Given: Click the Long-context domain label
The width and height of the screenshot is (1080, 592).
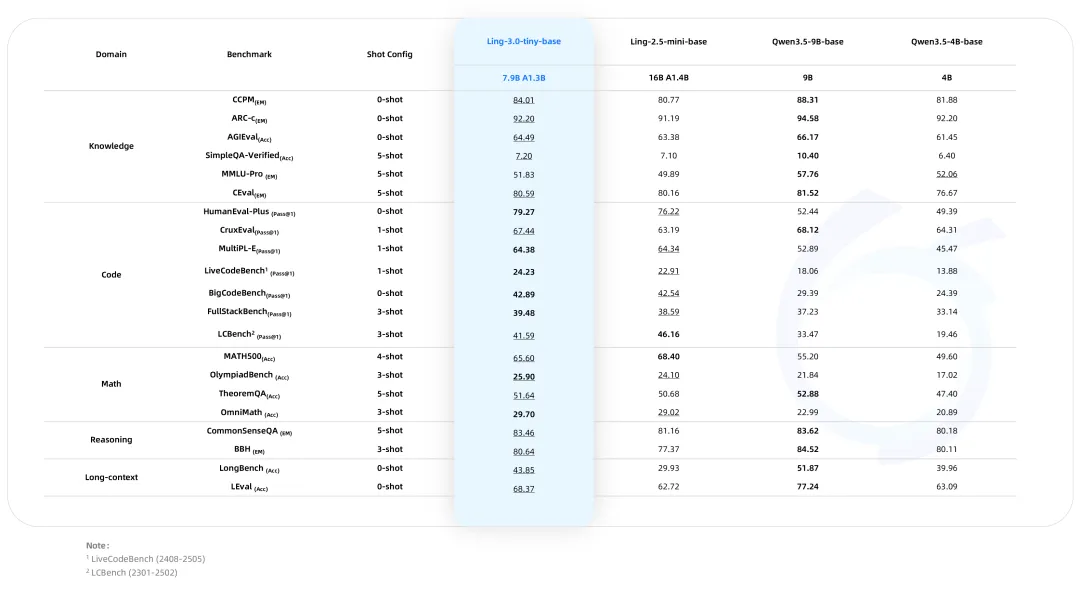Looking at the screenshot, I should coord(111,478).
